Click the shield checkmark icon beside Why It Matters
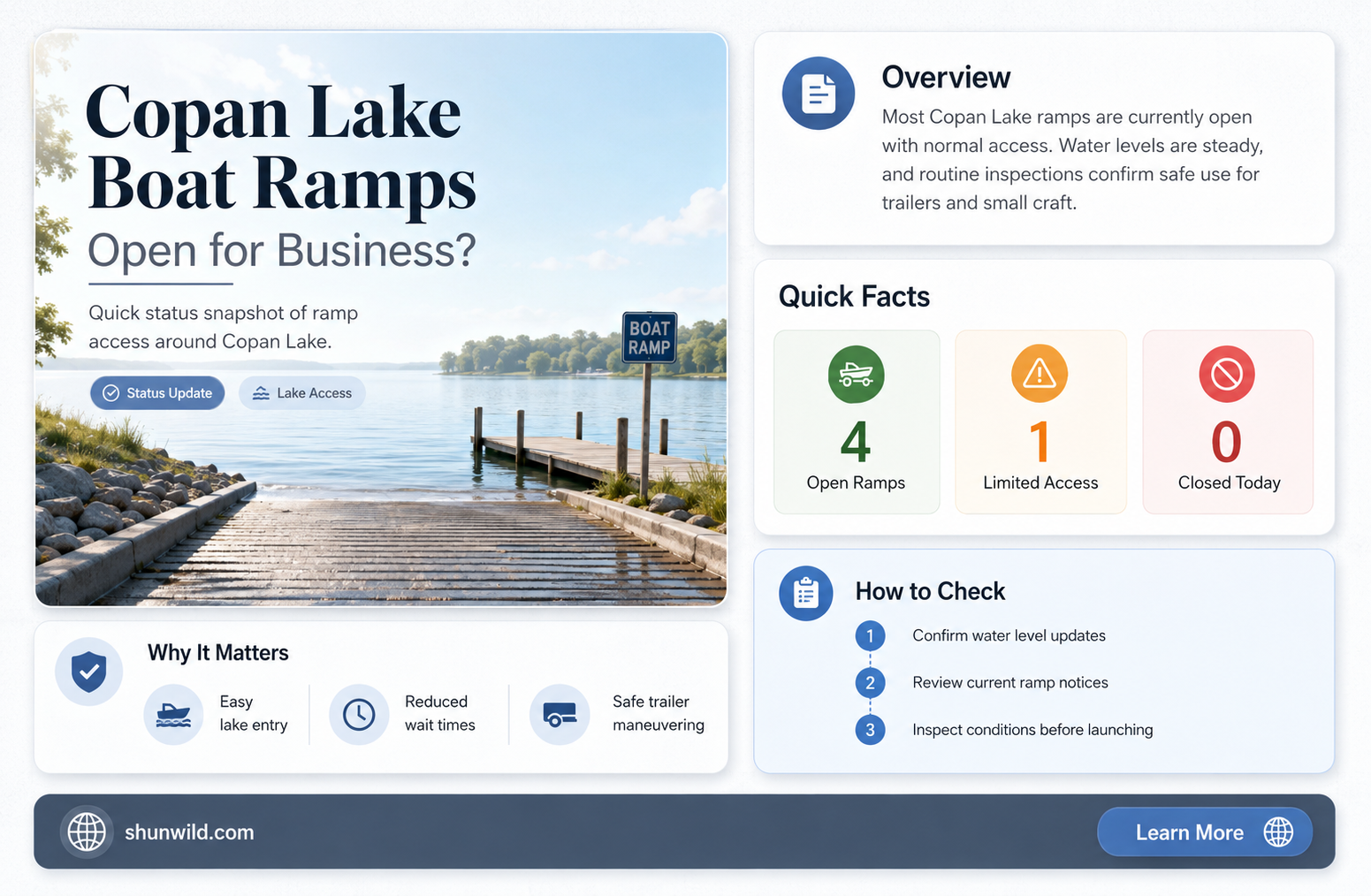 tap(88, 672)
